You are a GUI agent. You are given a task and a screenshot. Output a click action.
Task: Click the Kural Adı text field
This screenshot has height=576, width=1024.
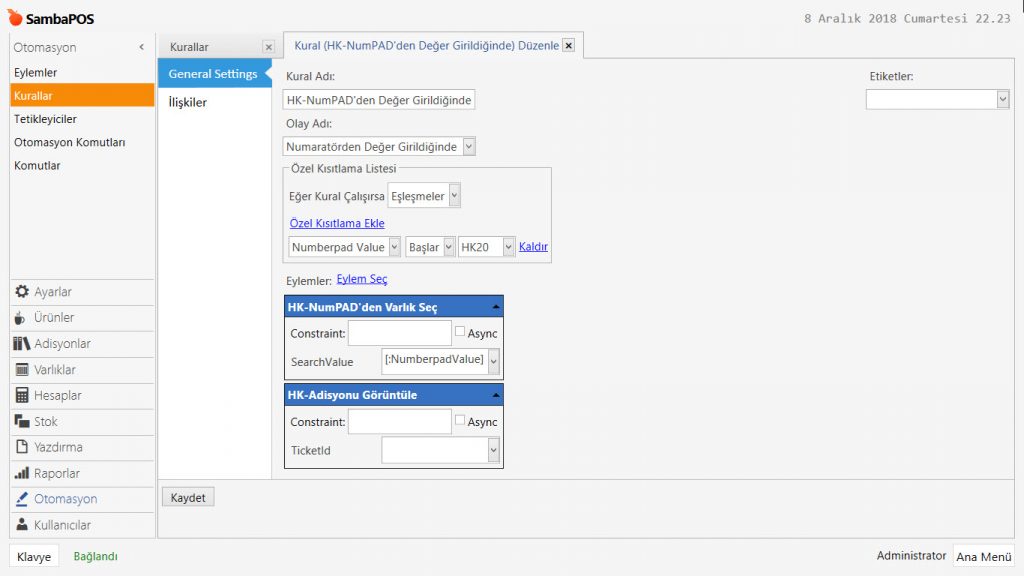pos(379,100)
